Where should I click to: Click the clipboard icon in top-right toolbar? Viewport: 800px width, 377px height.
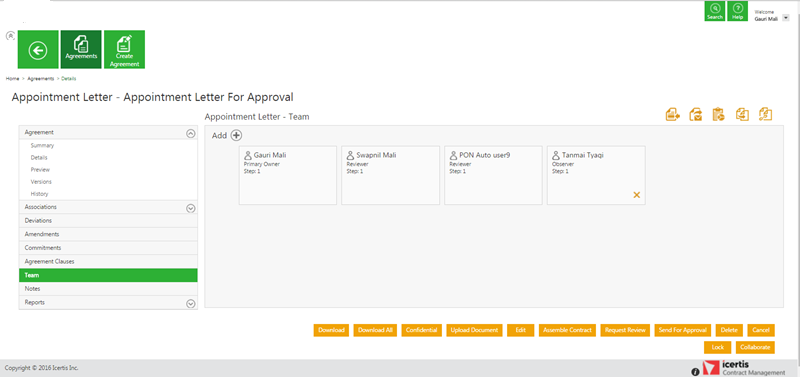click(x=718, y=114)
